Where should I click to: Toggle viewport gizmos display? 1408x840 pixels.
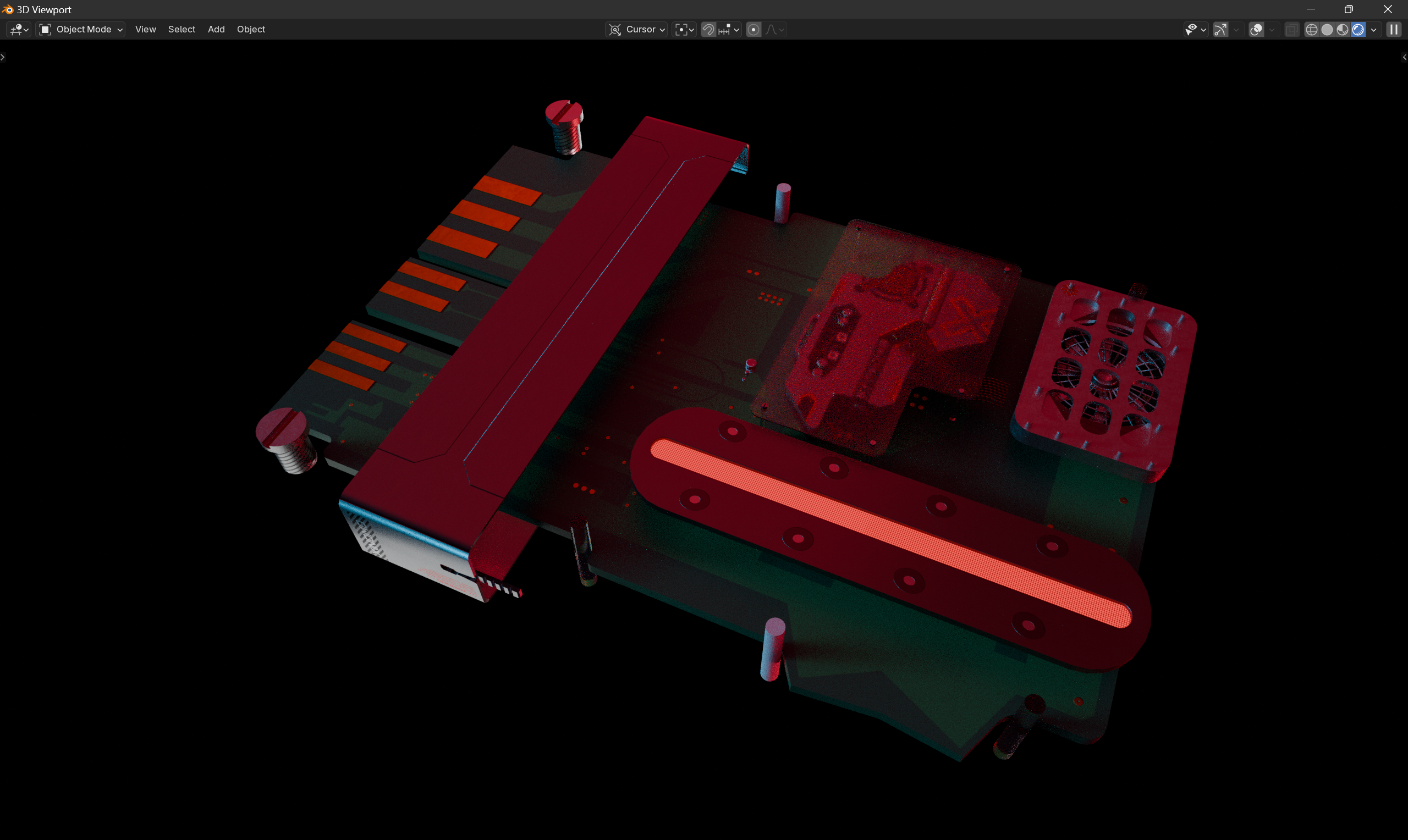coord(1220,30)
